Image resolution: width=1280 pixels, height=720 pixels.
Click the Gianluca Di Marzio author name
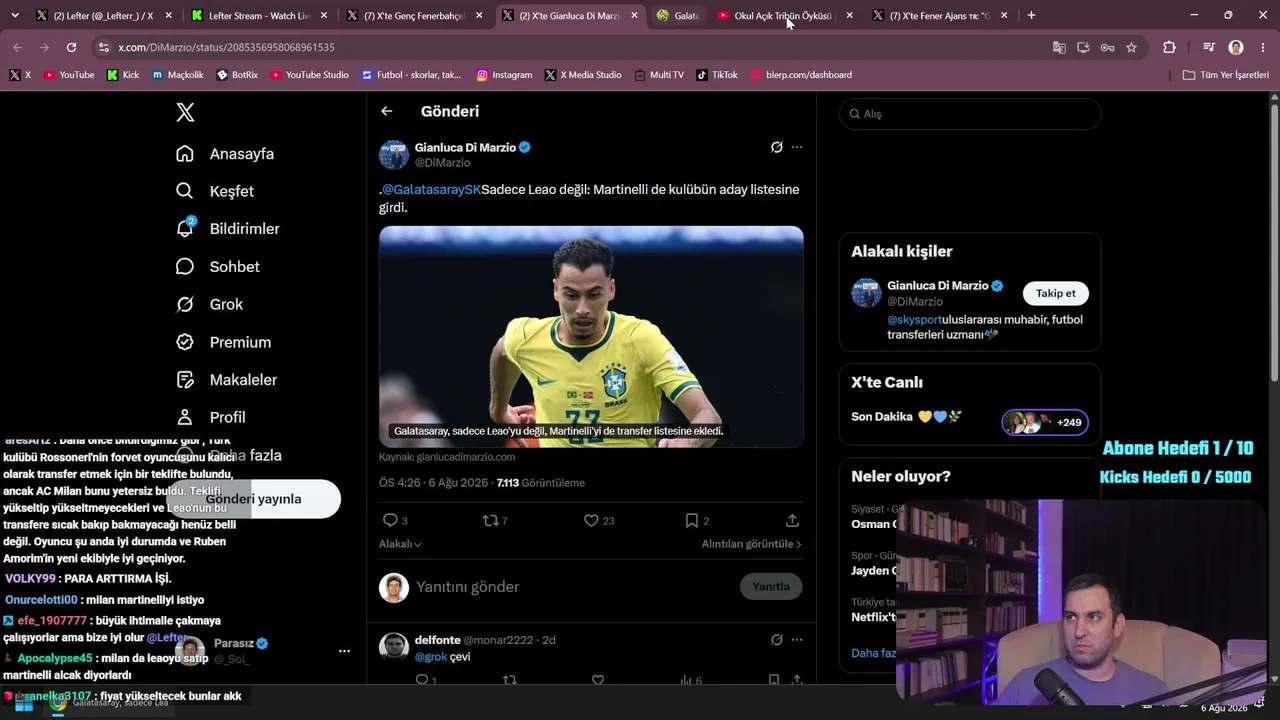(x=465, y=147)
